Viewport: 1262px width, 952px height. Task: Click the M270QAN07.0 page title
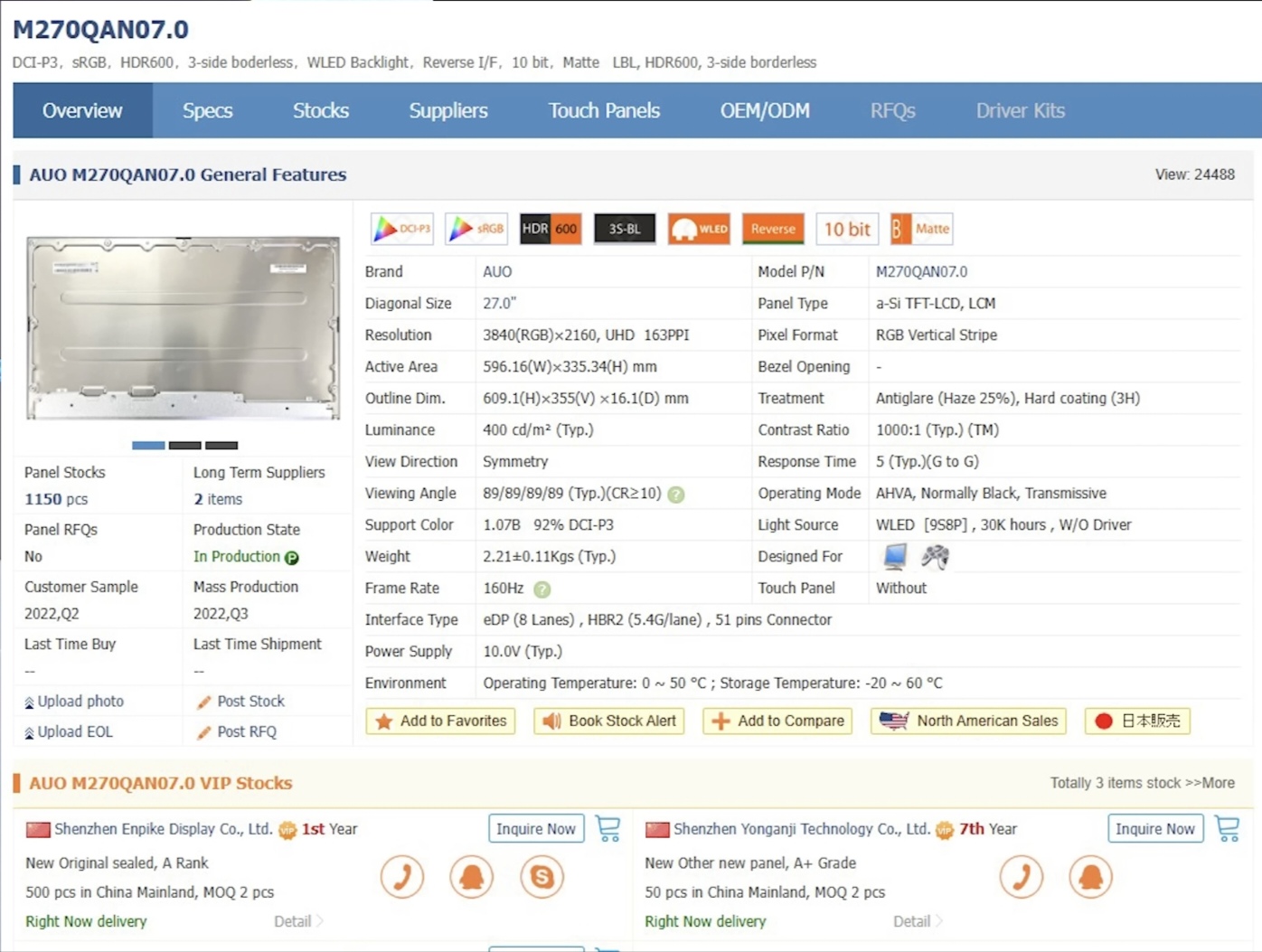[x=100, y=29]
